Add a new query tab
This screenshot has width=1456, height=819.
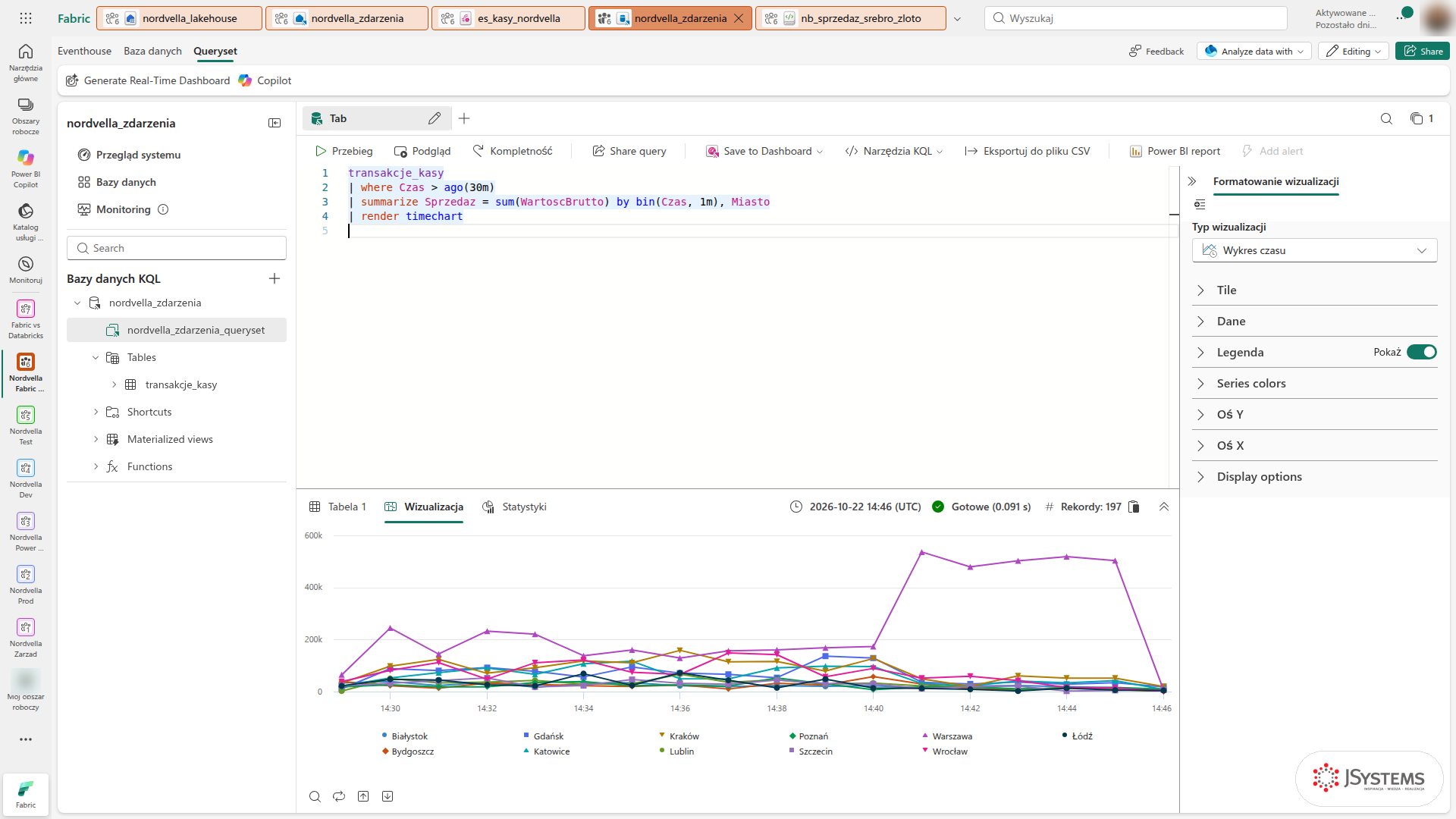(464, 118)
